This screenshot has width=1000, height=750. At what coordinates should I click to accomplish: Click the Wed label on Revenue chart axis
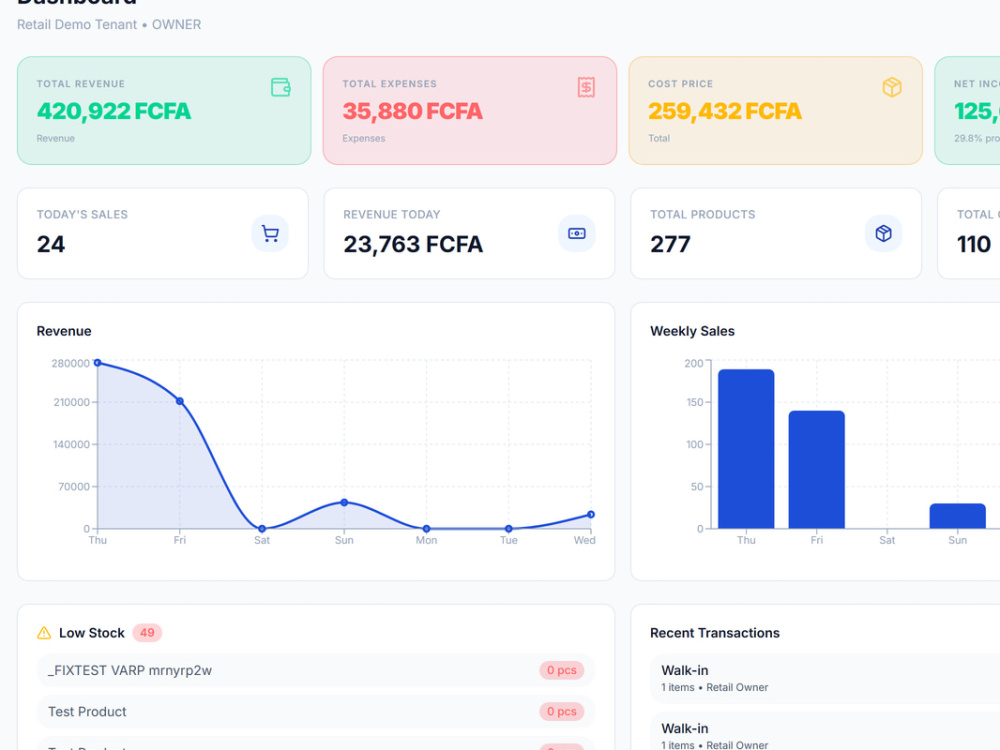pyautogui.click(x=584, y=540)
